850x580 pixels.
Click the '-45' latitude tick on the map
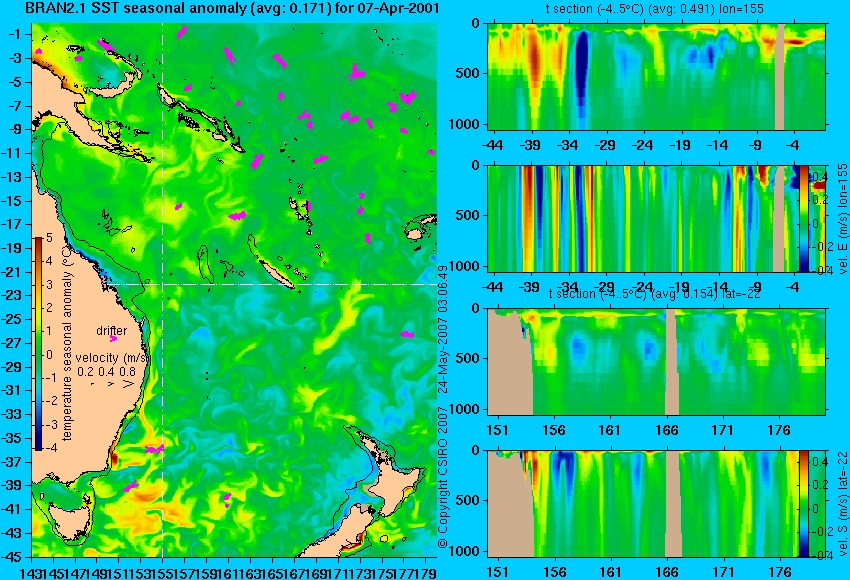click(x=12, y=557)
